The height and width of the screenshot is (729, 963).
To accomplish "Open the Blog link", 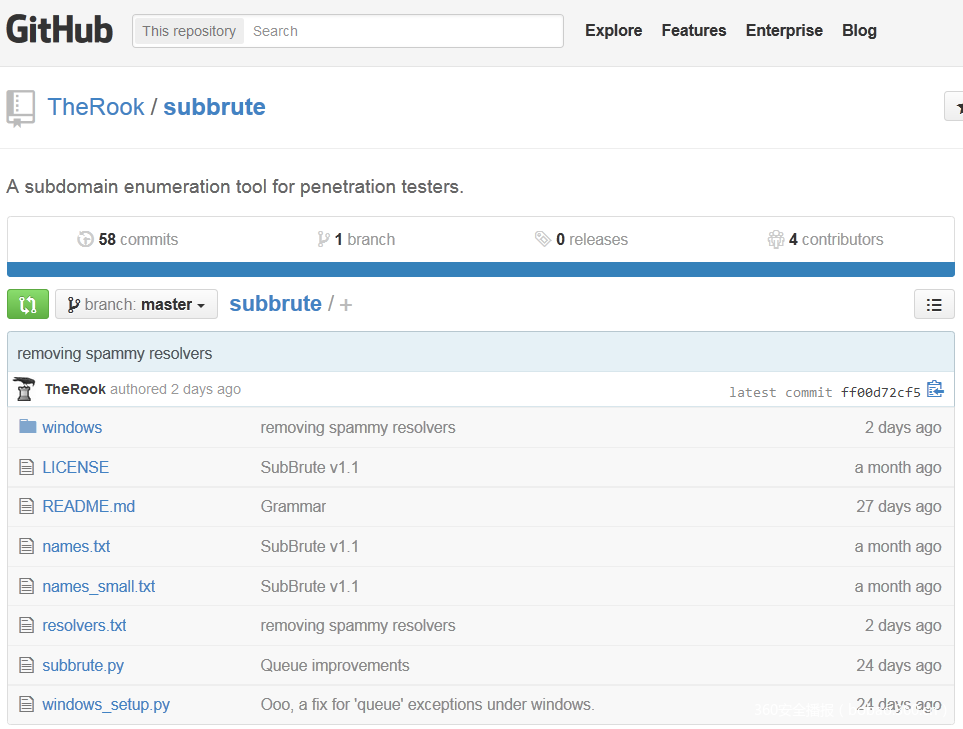I will [859, 30].
